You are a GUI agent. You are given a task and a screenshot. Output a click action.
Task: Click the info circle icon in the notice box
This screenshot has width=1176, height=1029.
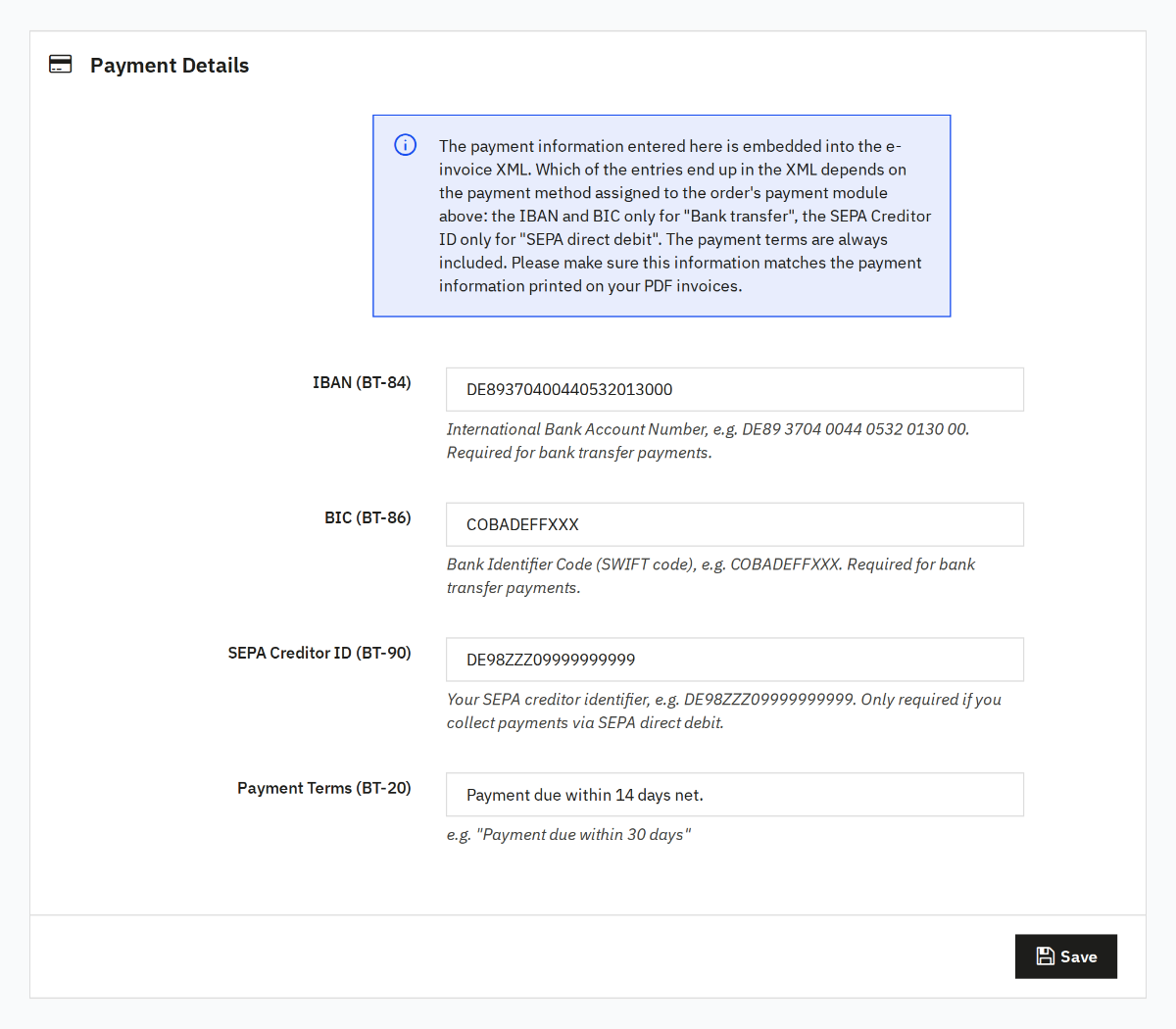[406, 145]
